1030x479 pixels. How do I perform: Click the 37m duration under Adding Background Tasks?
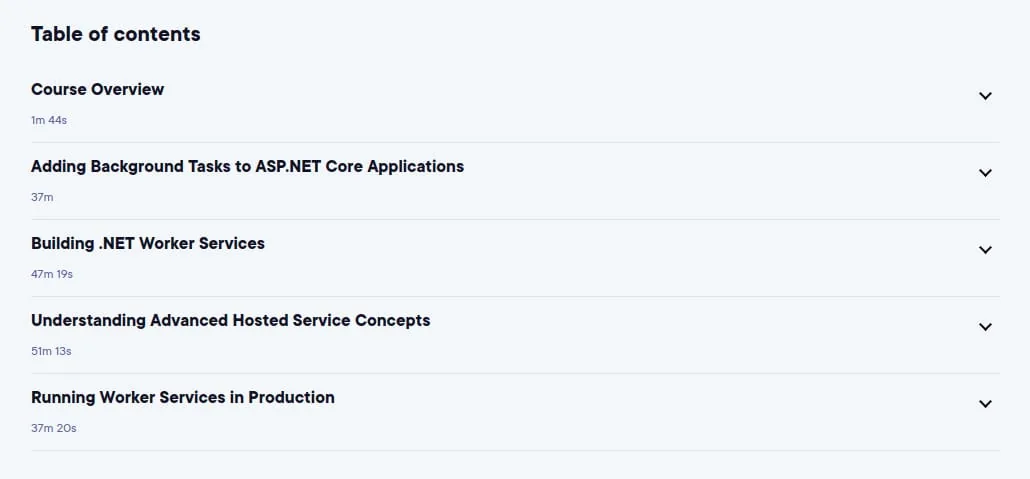[42, 197]
